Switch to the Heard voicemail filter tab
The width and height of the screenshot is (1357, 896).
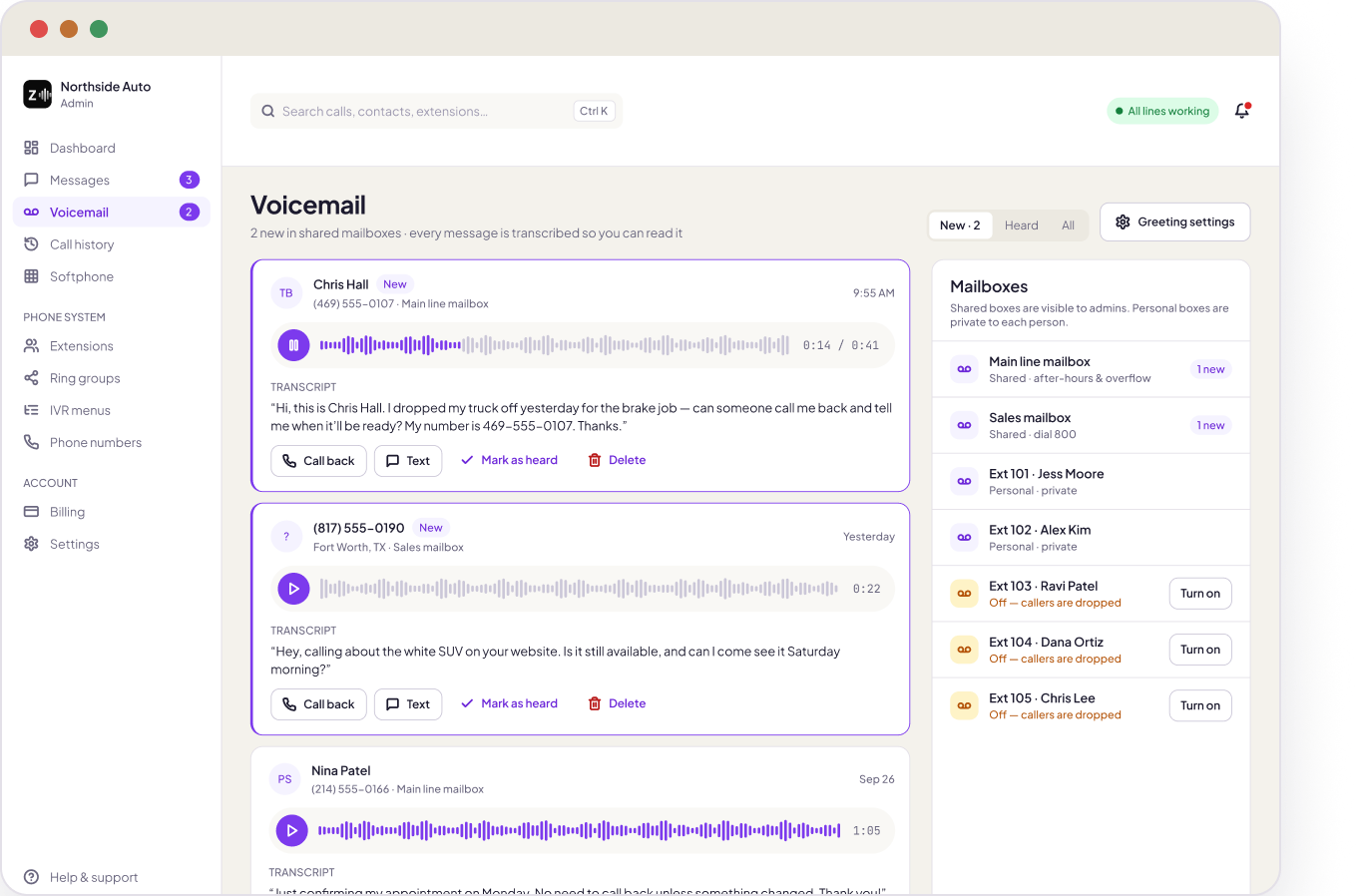1022,225
